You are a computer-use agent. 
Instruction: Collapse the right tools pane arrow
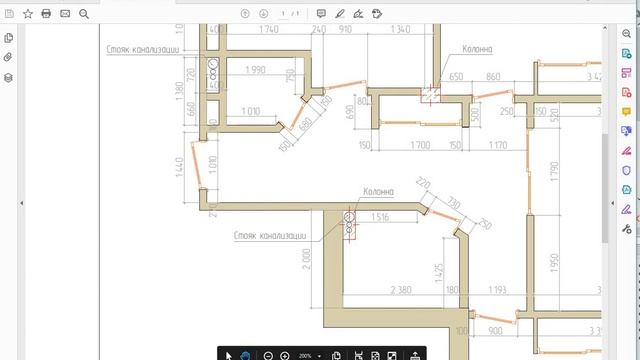(612, 203)
